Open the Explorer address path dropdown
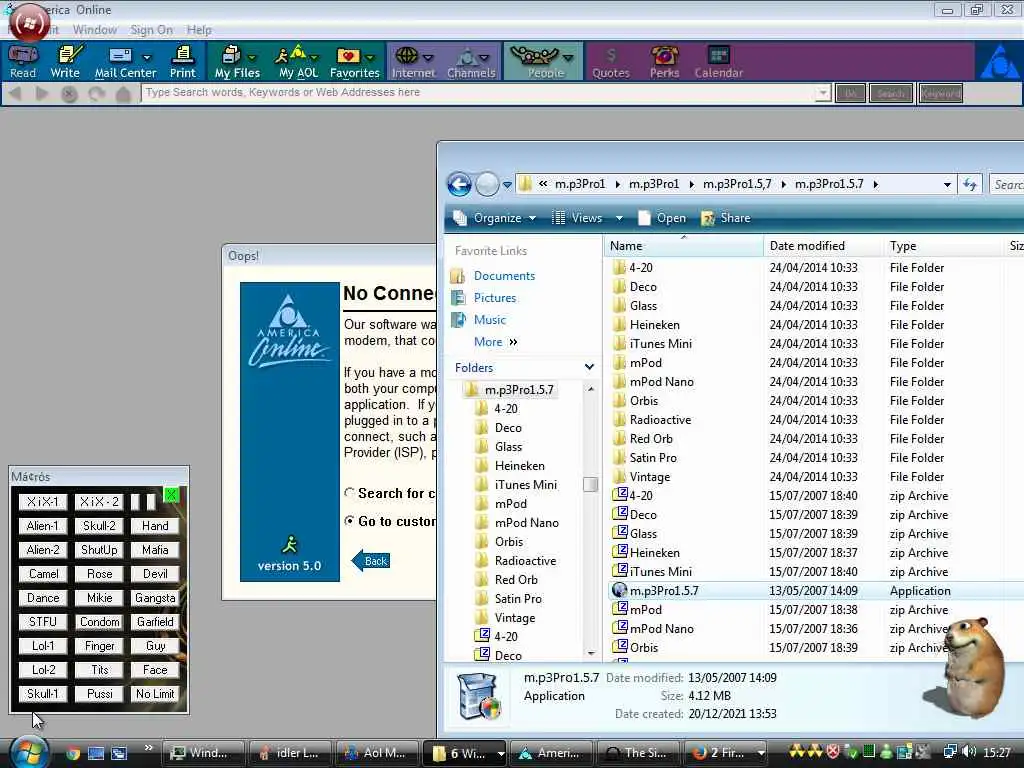Image resolution: width=1024 pixels, height=768 pixels. pyautogui.click(x=947, y=185)
